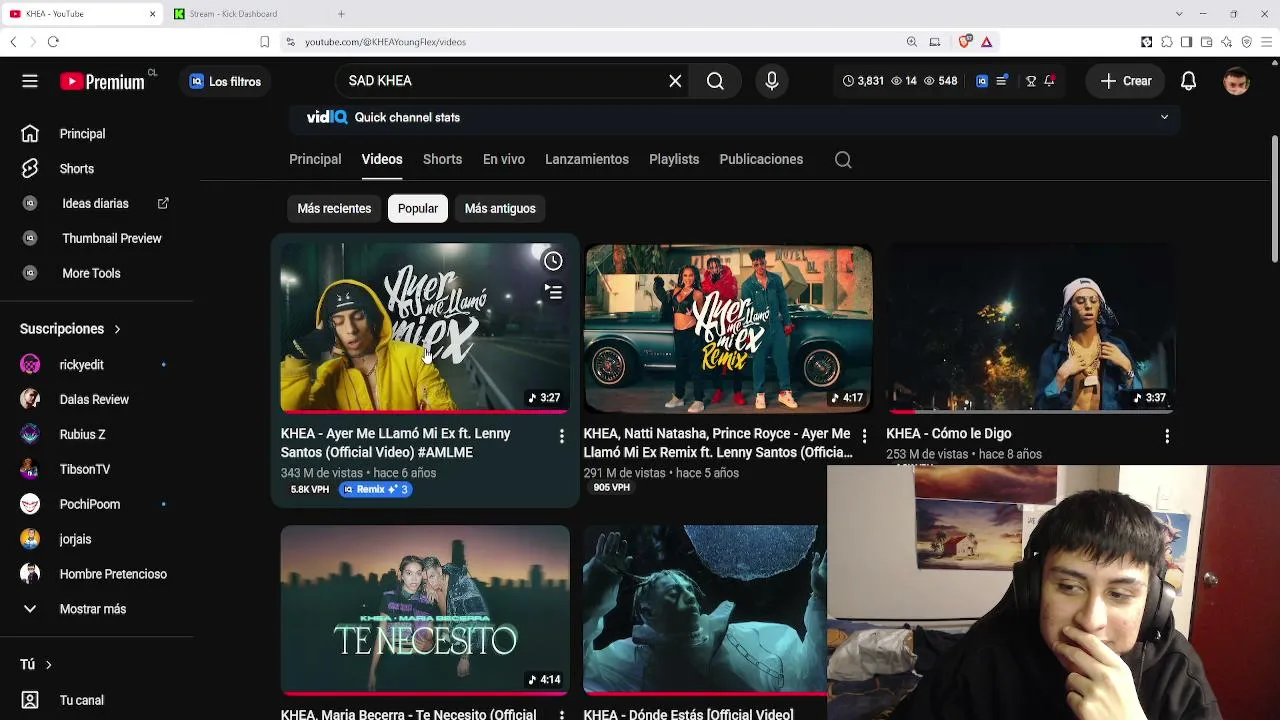Viewport: 1280px width, 720px height.
Task: Open the Ayer Me Llamó Mi Ex thumbnail
Action: (425, 328)
